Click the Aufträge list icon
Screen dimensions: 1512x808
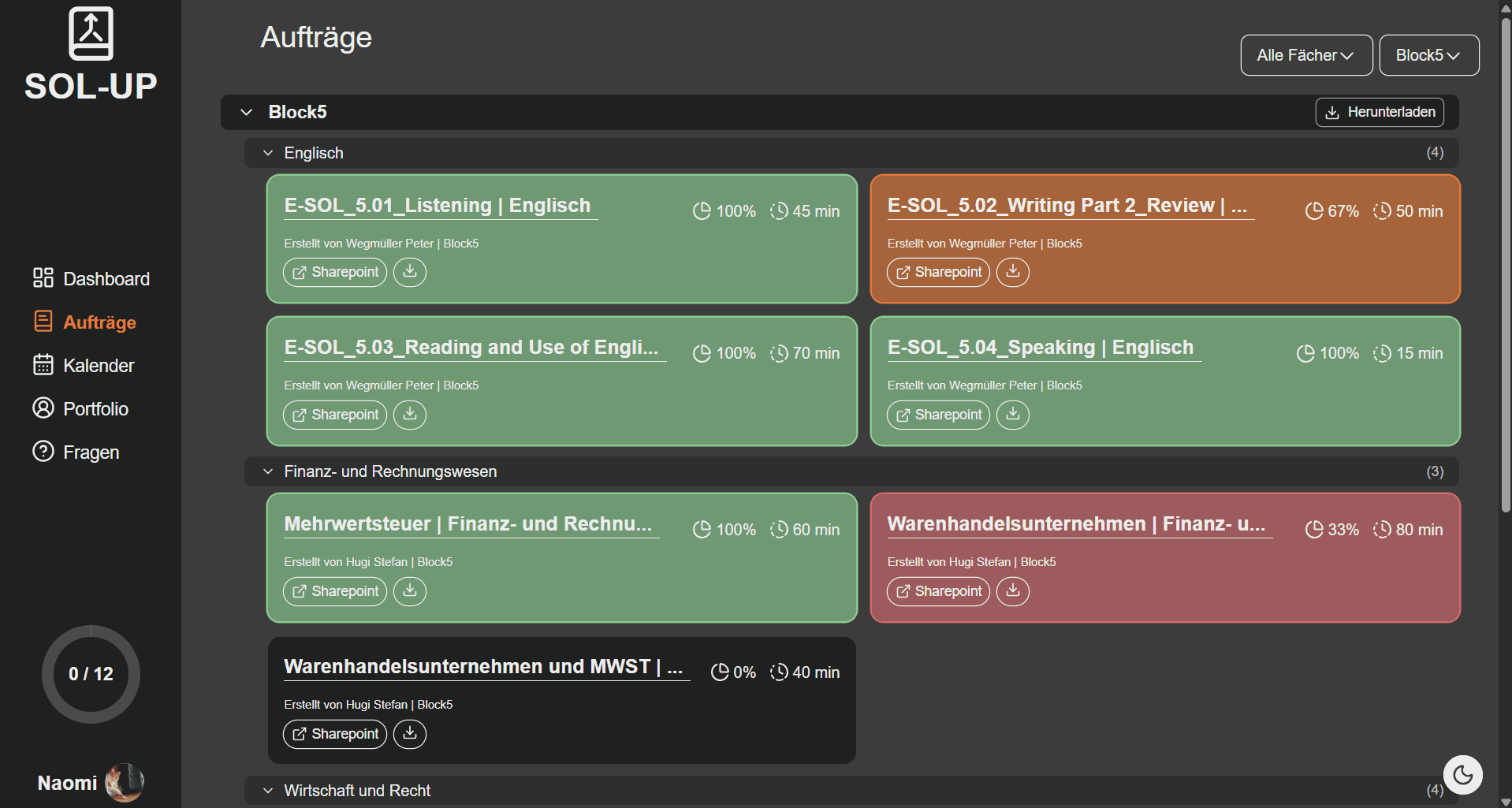click(43, 321)
